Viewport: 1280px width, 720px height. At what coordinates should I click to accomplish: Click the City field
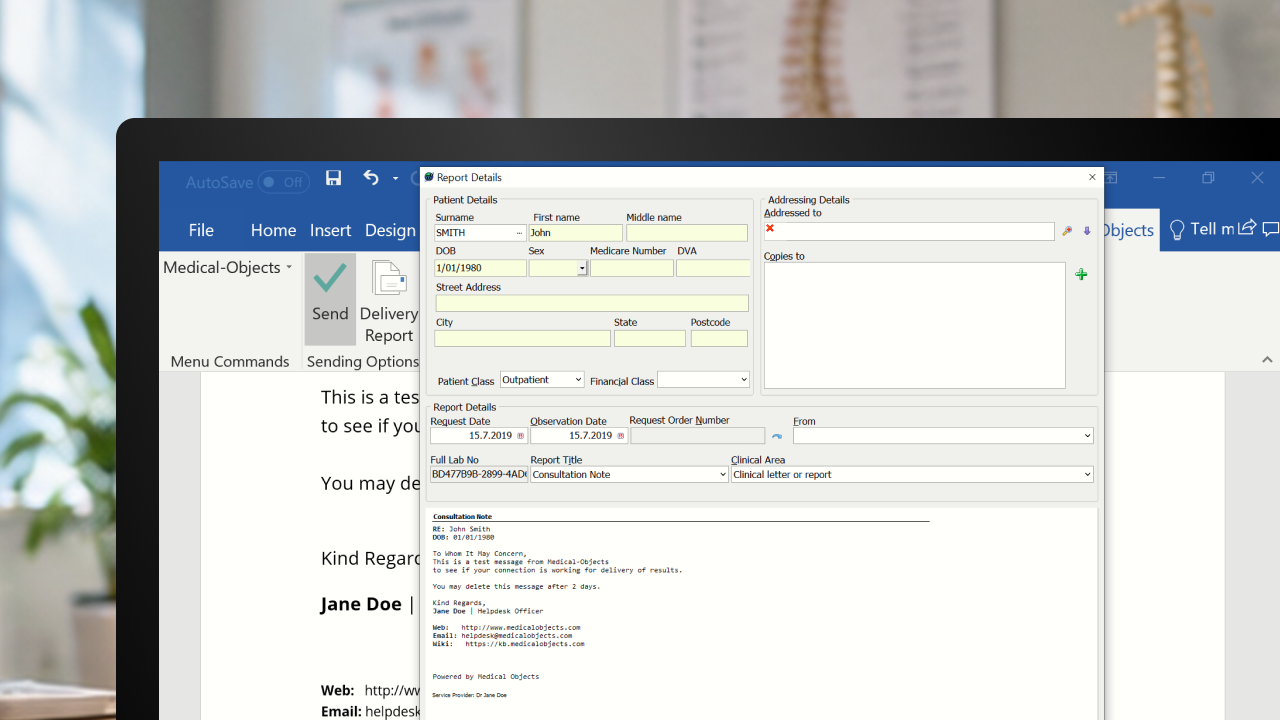[522, 339]
